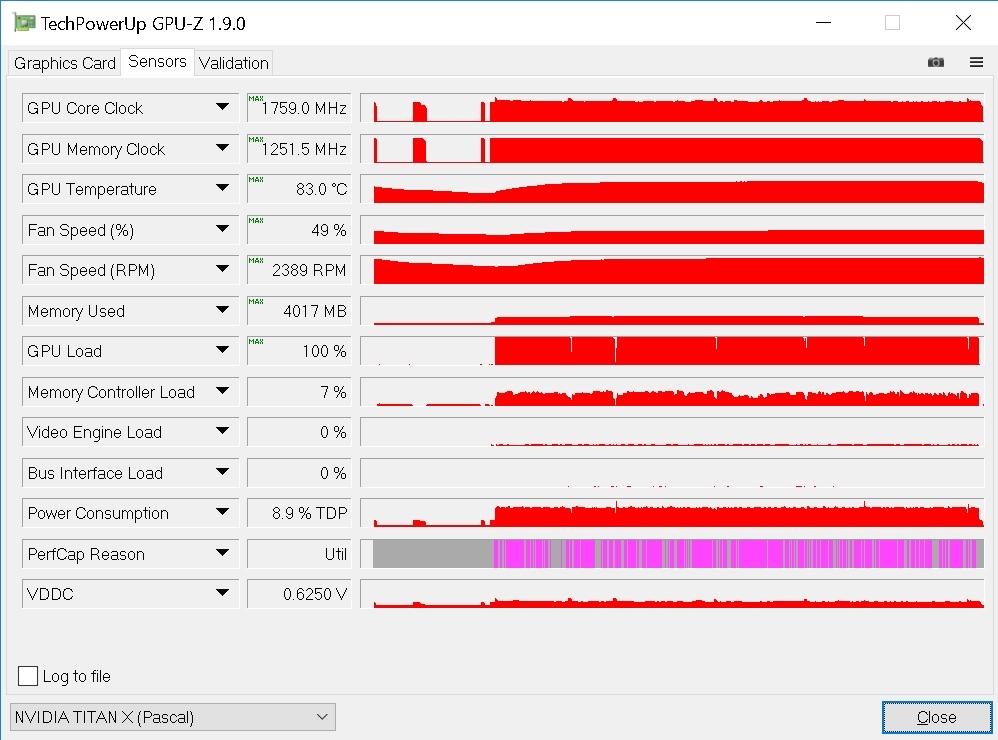Minimize the GPU-Z window
The image size is (998, 740).
click(824, 23)
